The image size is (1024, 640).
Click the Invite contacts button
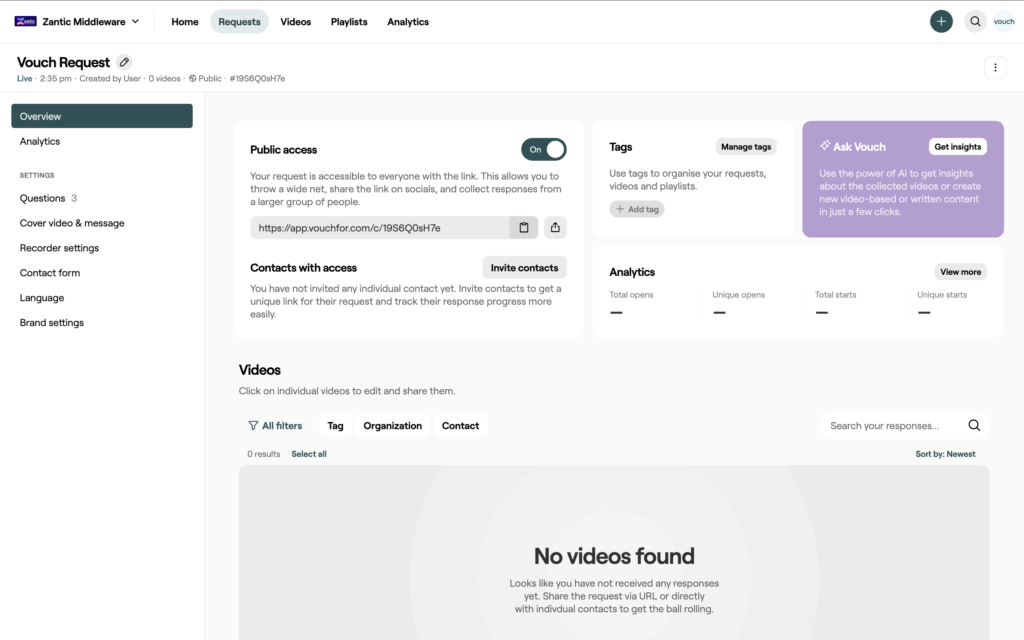pos(524,268)
